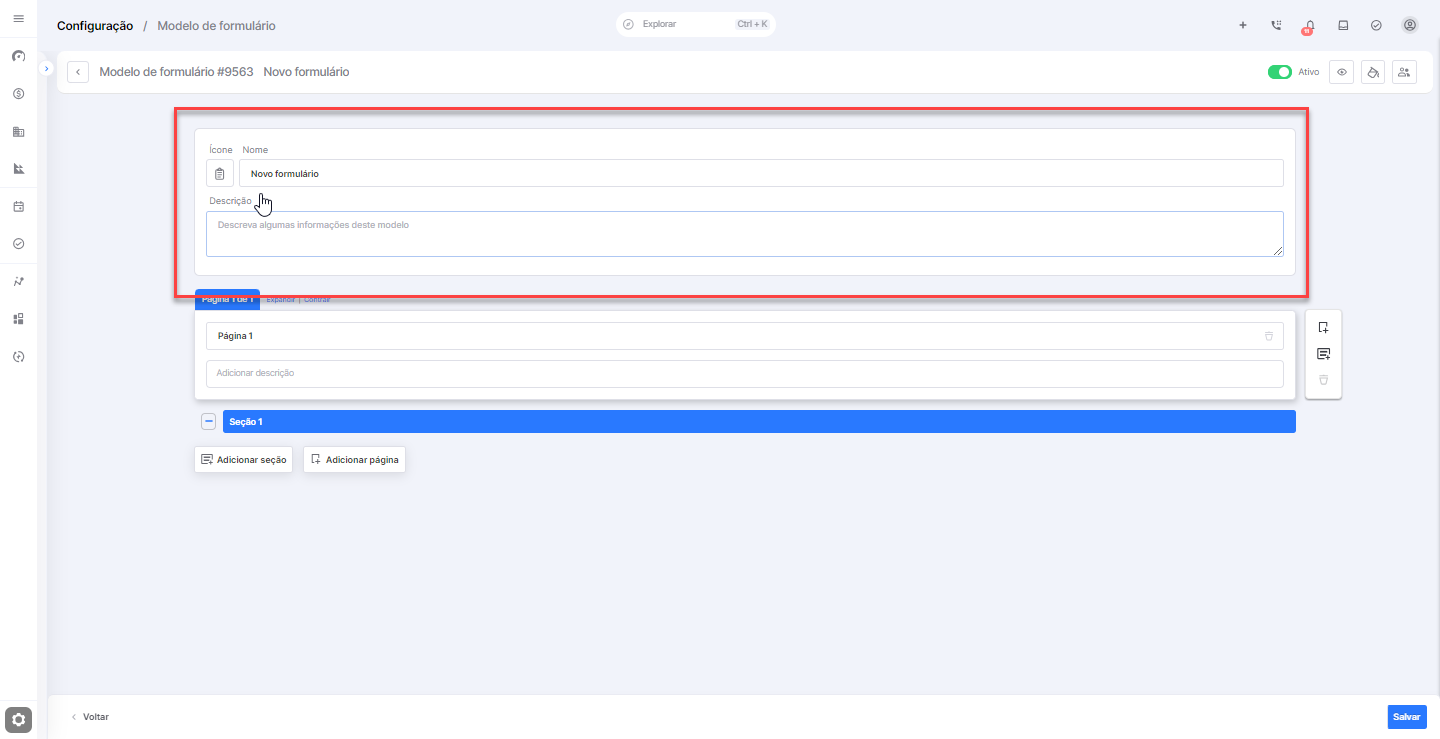Open the running-figure sidebar icon
The image size is (1440, 739).
(18, 282)
